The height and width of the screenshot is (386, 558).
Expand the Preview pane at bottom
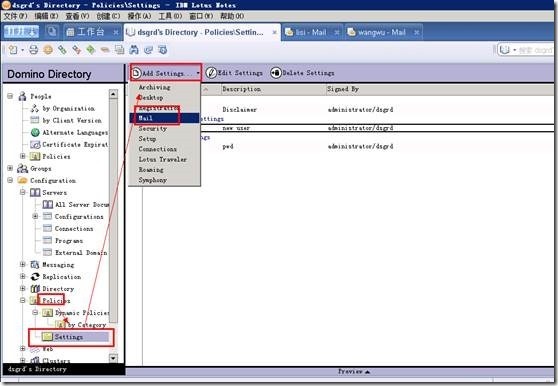pos(354,371)
